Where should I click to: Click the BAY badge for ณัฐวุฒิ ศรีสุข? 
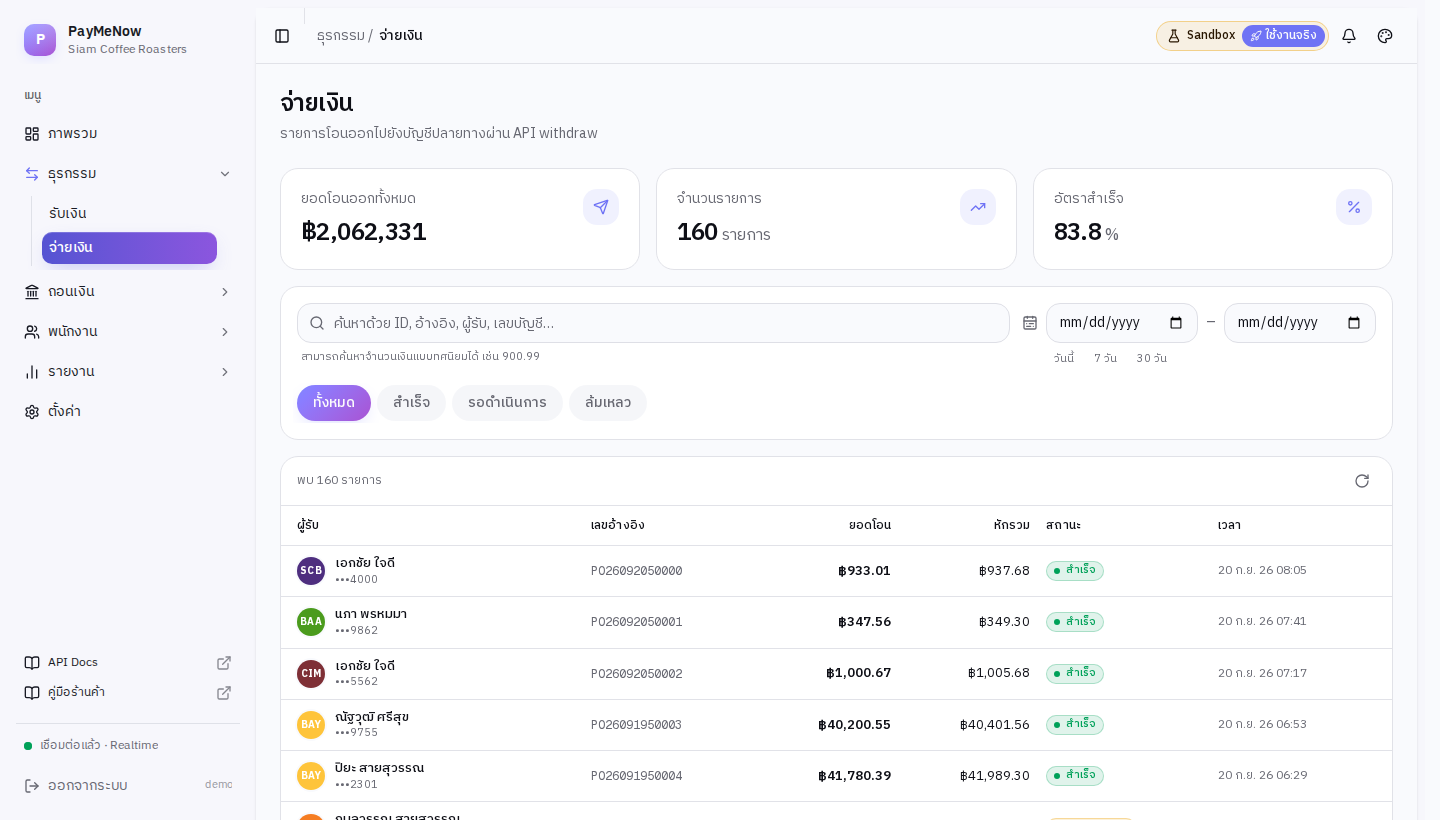[x=311, y=725]
